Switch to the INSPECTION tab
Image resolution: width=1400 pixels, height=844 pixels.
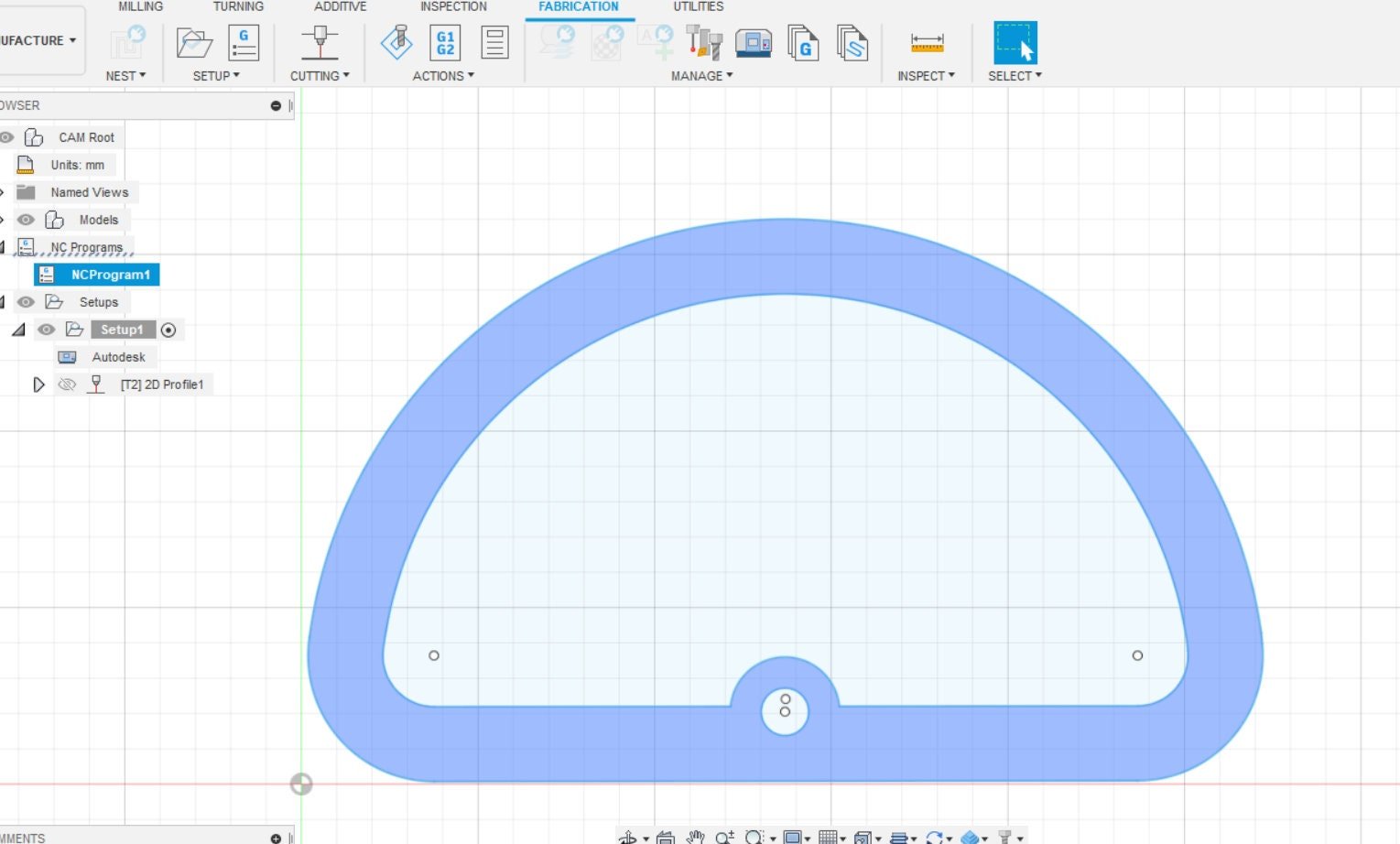click(x=453, y=6)
